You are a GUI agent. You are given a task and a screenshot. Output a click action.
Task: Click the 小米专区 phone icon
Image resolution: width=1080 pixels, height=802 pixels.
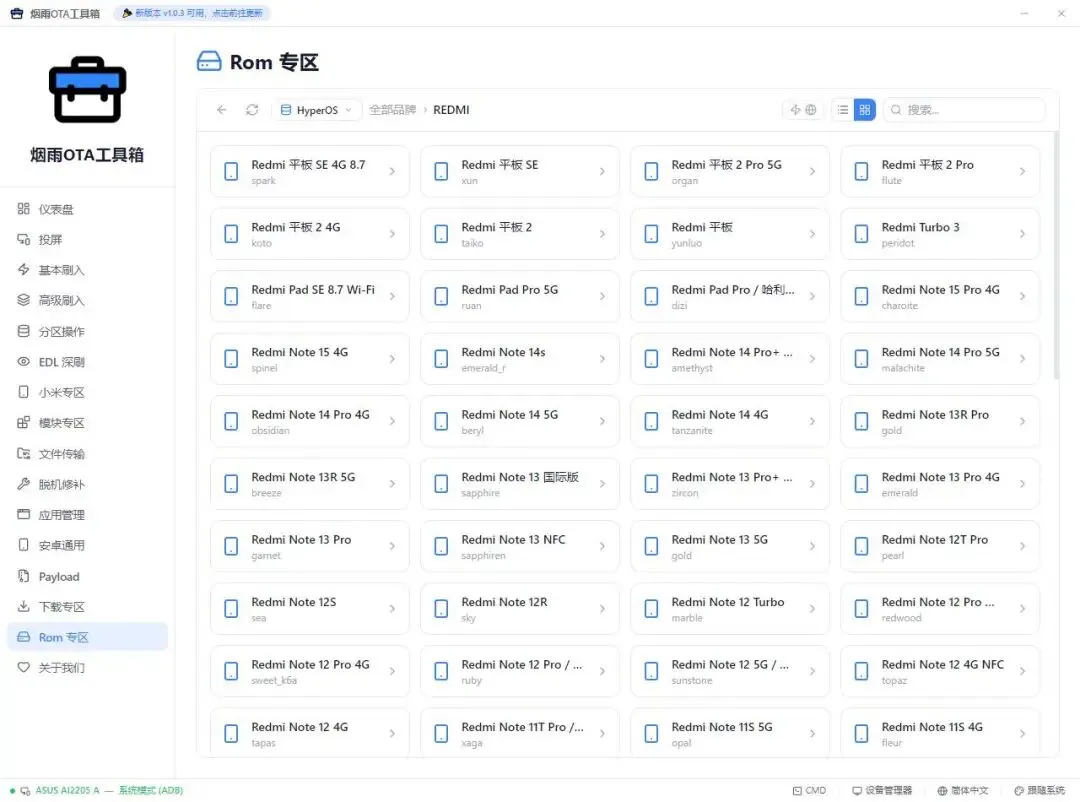point(23,392)
